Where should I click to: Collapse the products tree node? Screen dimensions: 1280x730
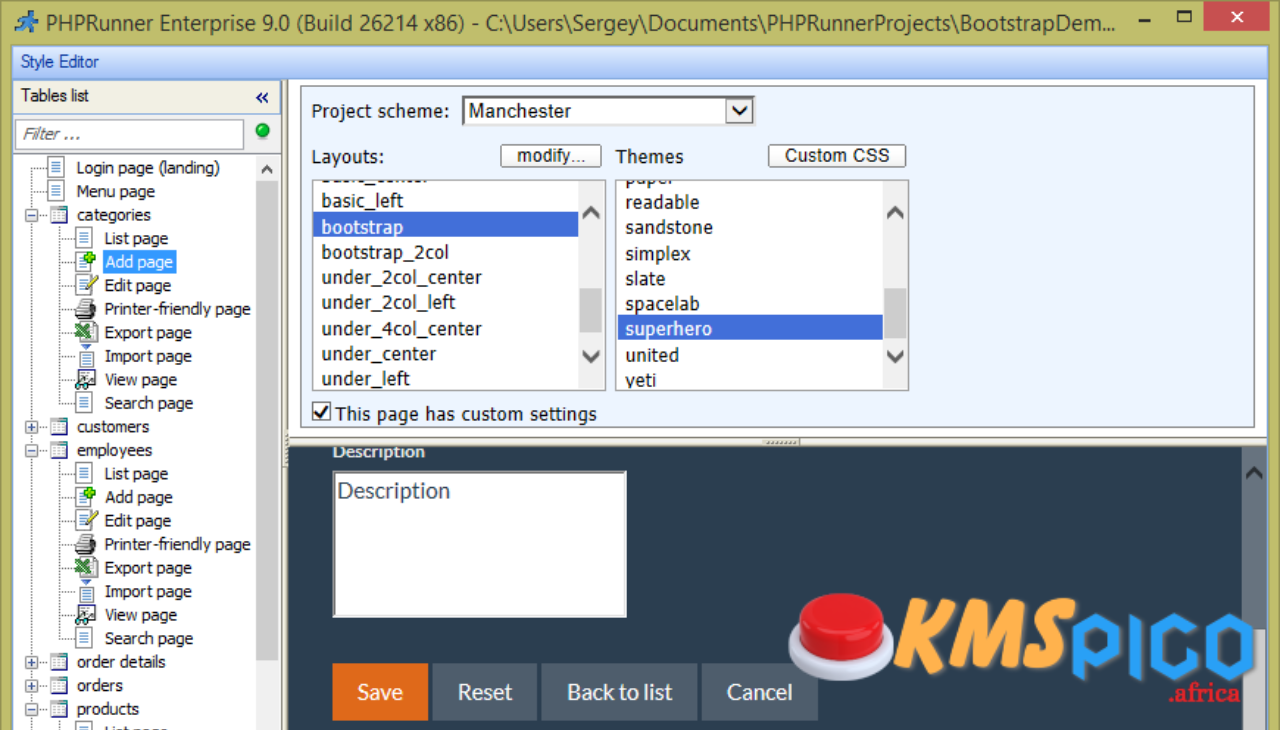point(32,709)
